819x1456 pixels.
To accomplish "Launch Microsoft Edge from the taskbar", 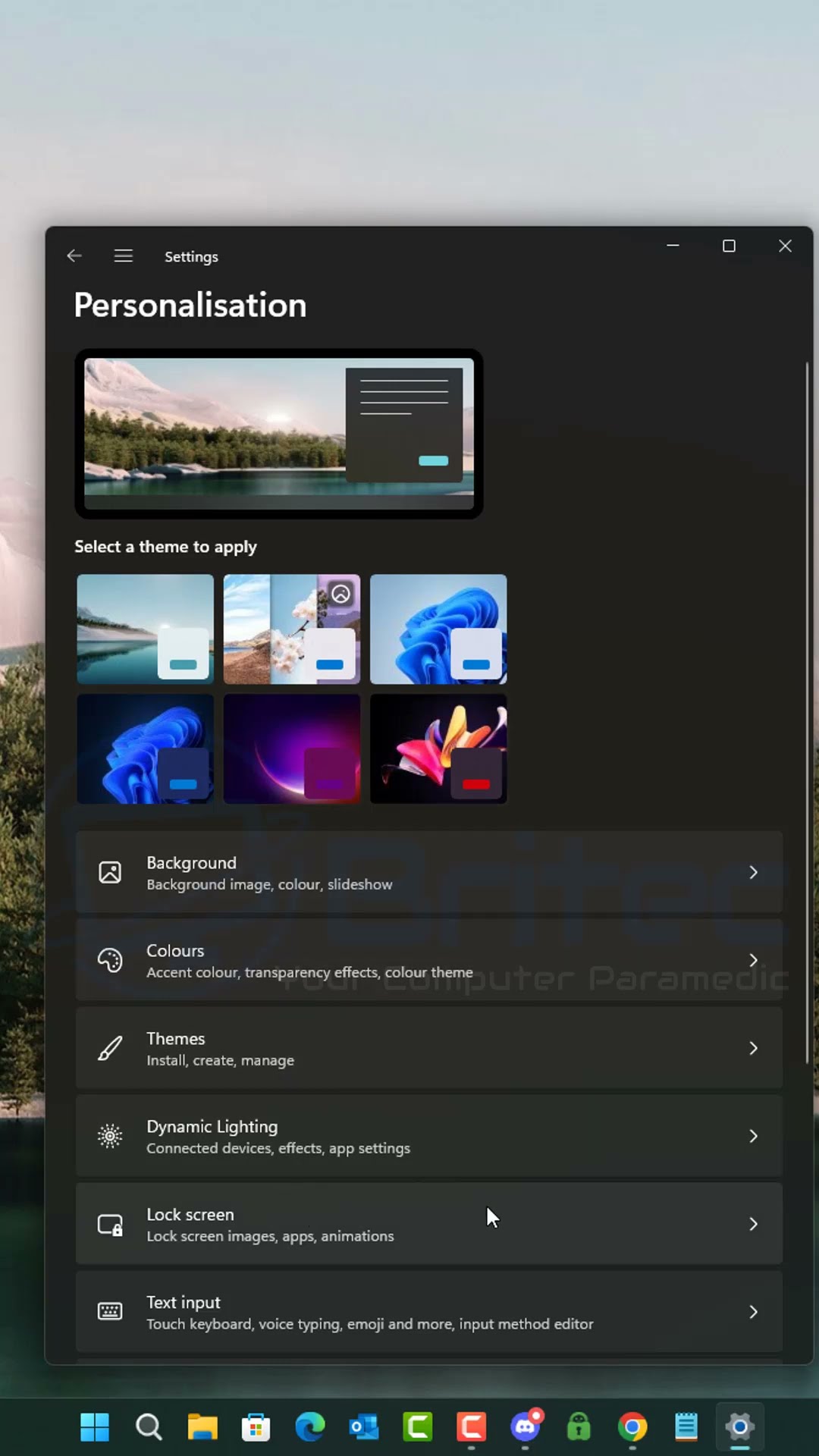I will [x=310, y=1427].
